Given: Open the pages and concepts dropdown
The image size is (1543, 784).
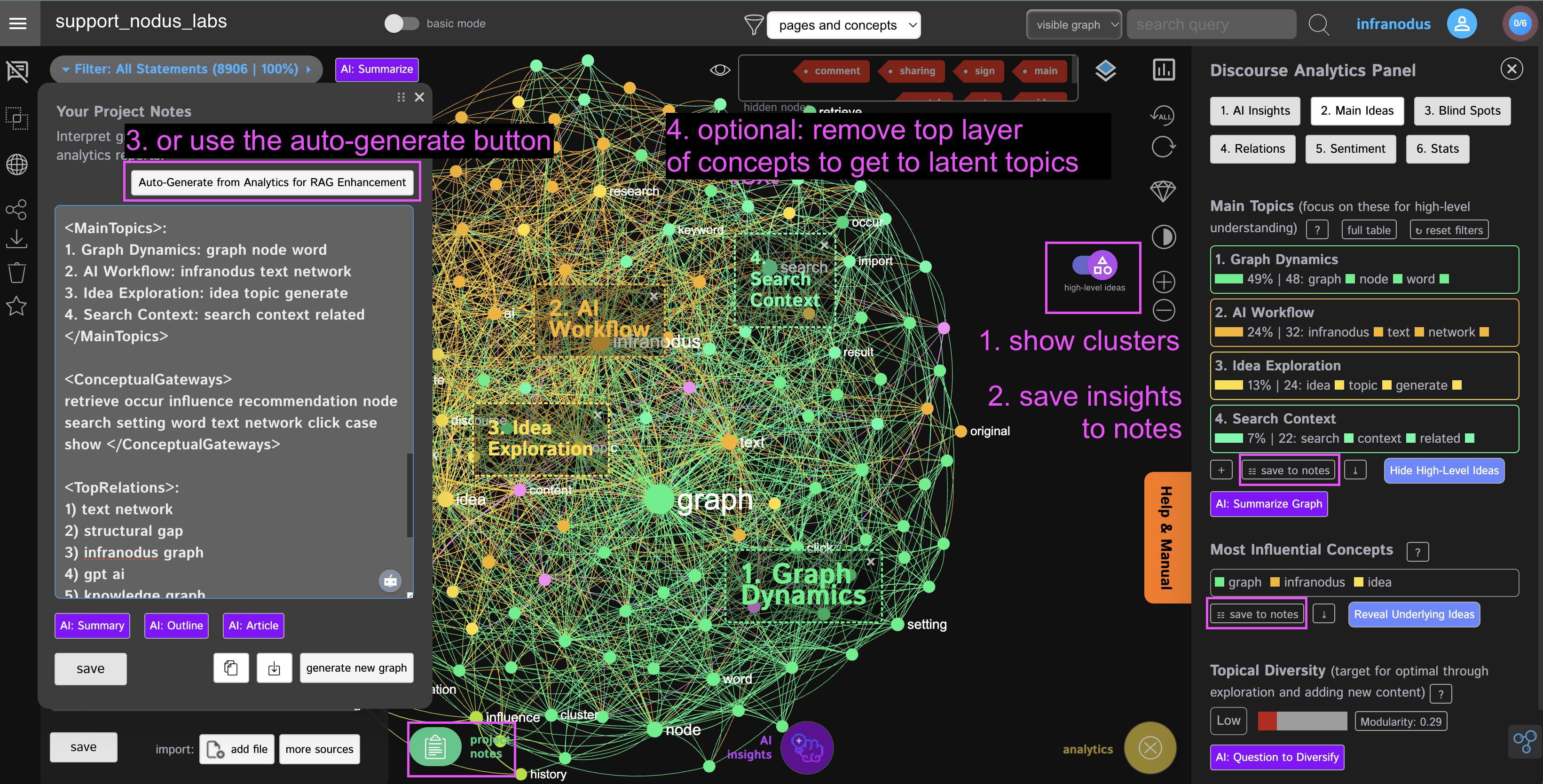Looking at the screenshot, I should [x=843, y=24].
